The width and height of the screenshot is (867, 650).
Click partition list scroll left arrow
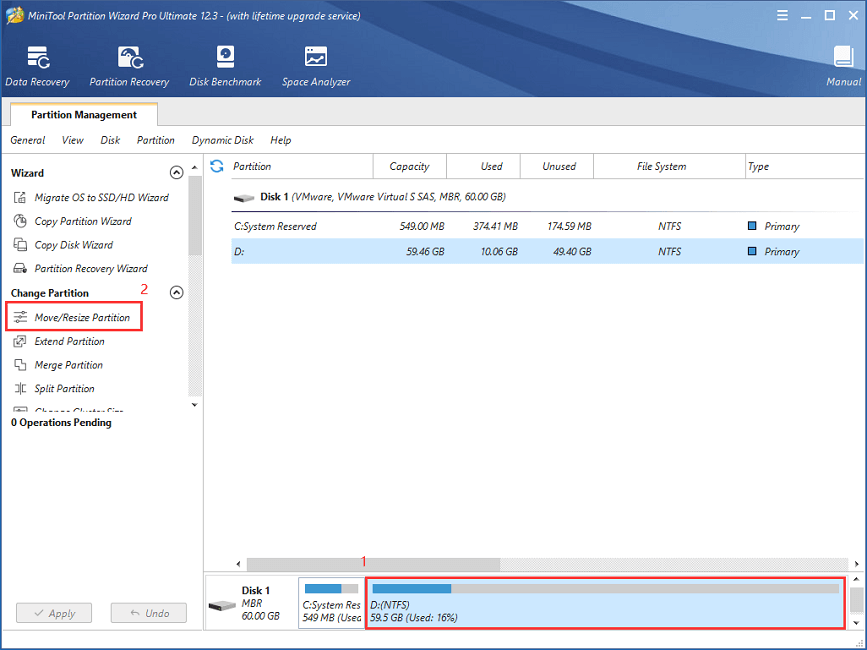[238, 564]
